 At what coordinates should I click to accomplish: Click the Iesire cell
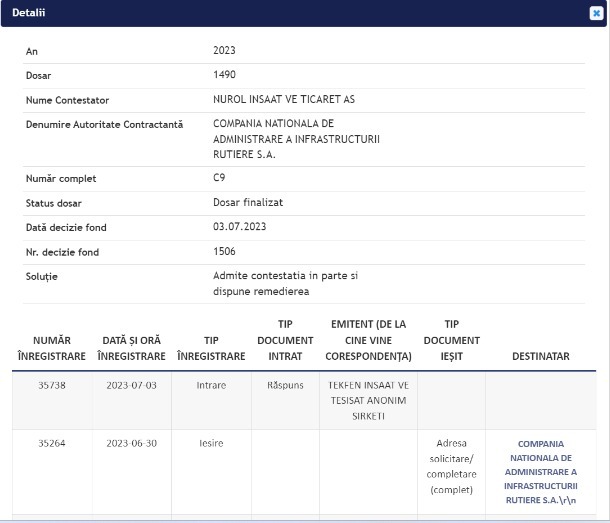click(x=211, y=443)
